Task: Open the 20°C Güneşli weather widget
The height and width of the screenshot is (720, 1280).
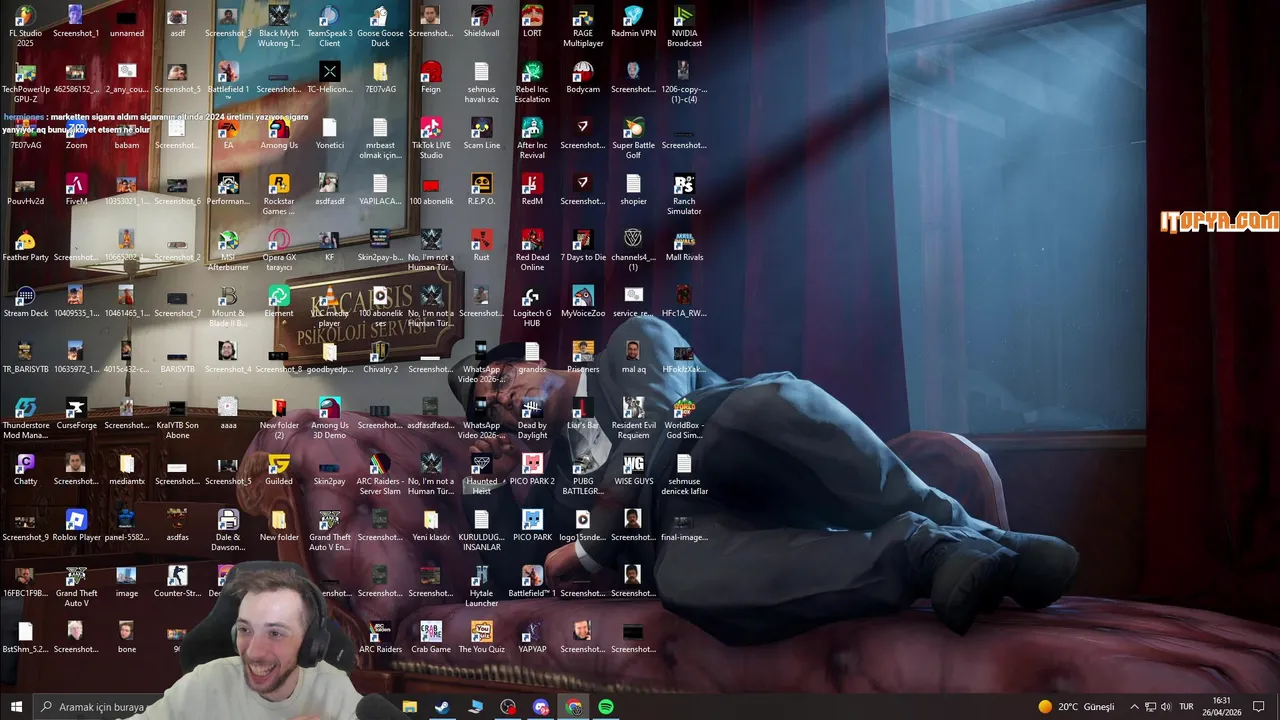Action: tap(1076, 707)
